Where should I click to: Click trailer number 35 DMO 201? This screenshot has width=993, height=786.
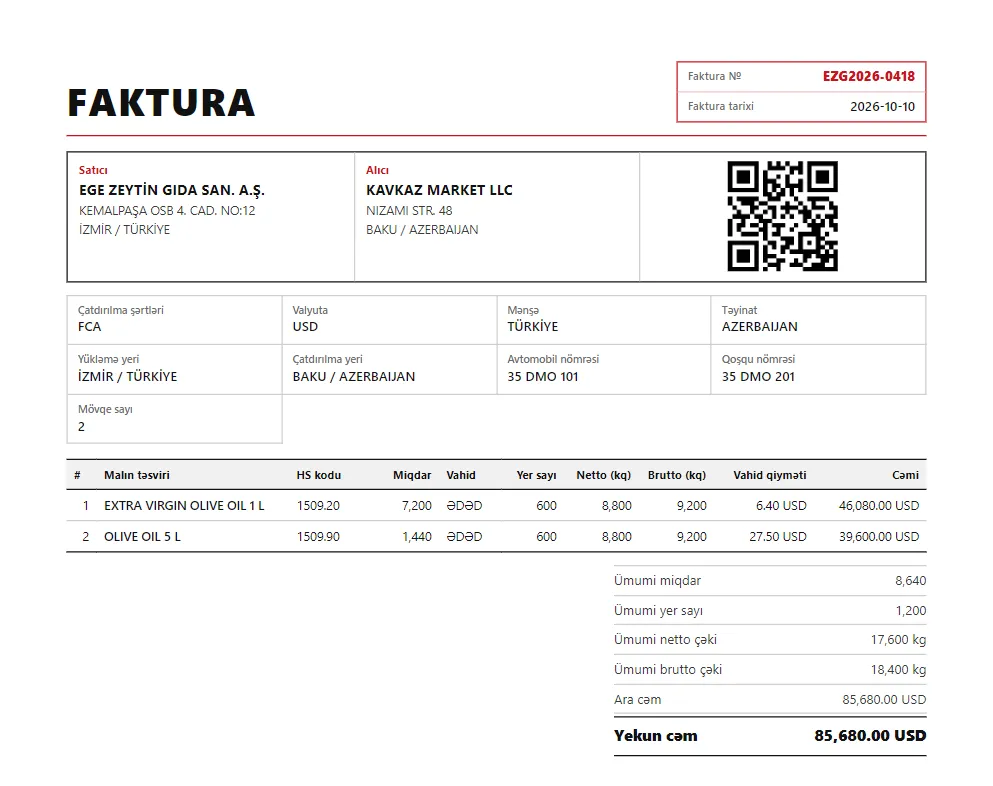(758, 376)
